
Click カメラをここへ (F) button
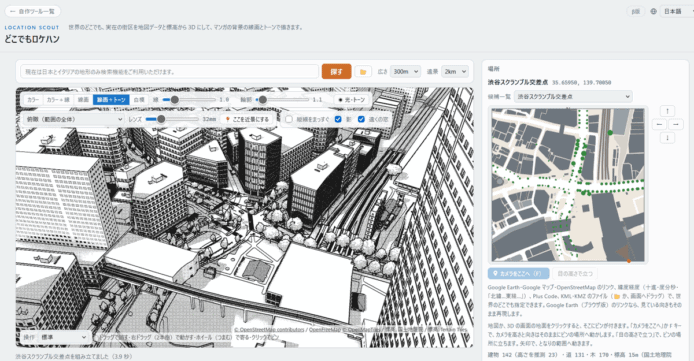518,273
